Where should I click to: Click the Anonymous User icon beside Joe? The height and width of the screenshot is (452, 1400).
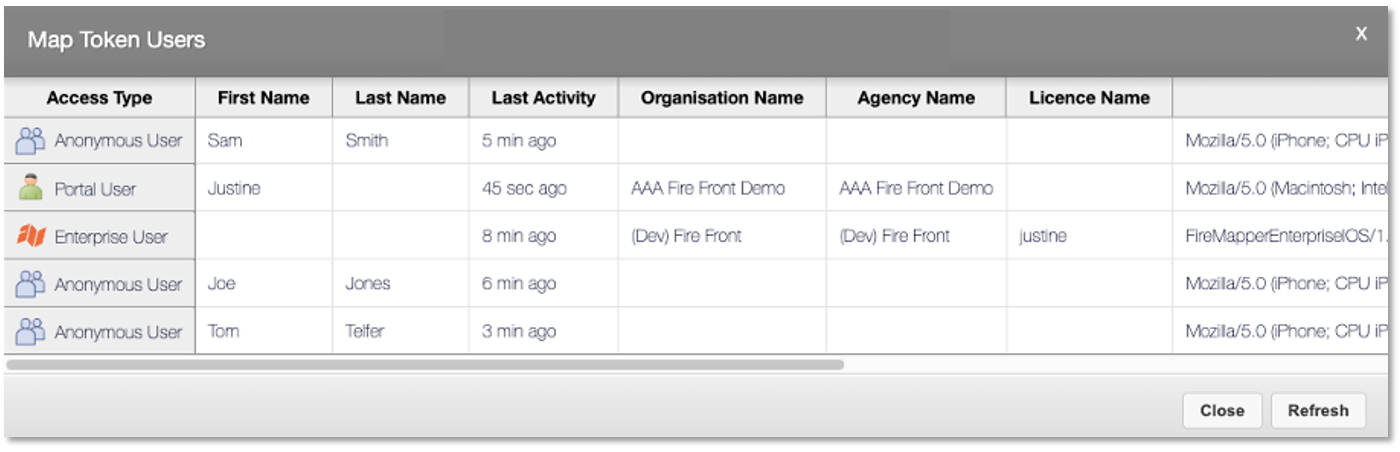[31, 284]
